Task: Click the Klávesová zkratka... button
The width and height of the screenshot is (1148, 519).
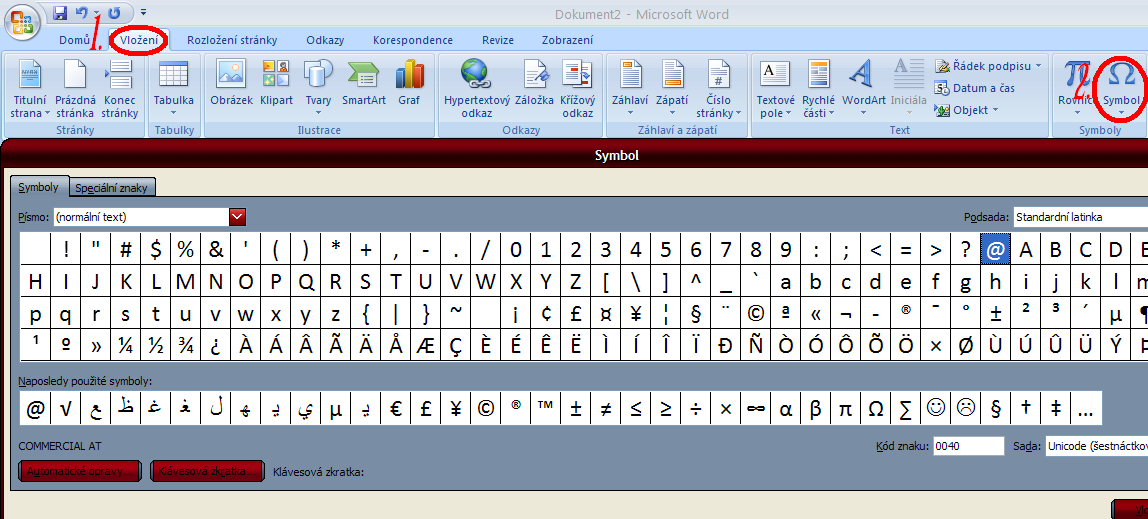Action: [x=208, y=471]
